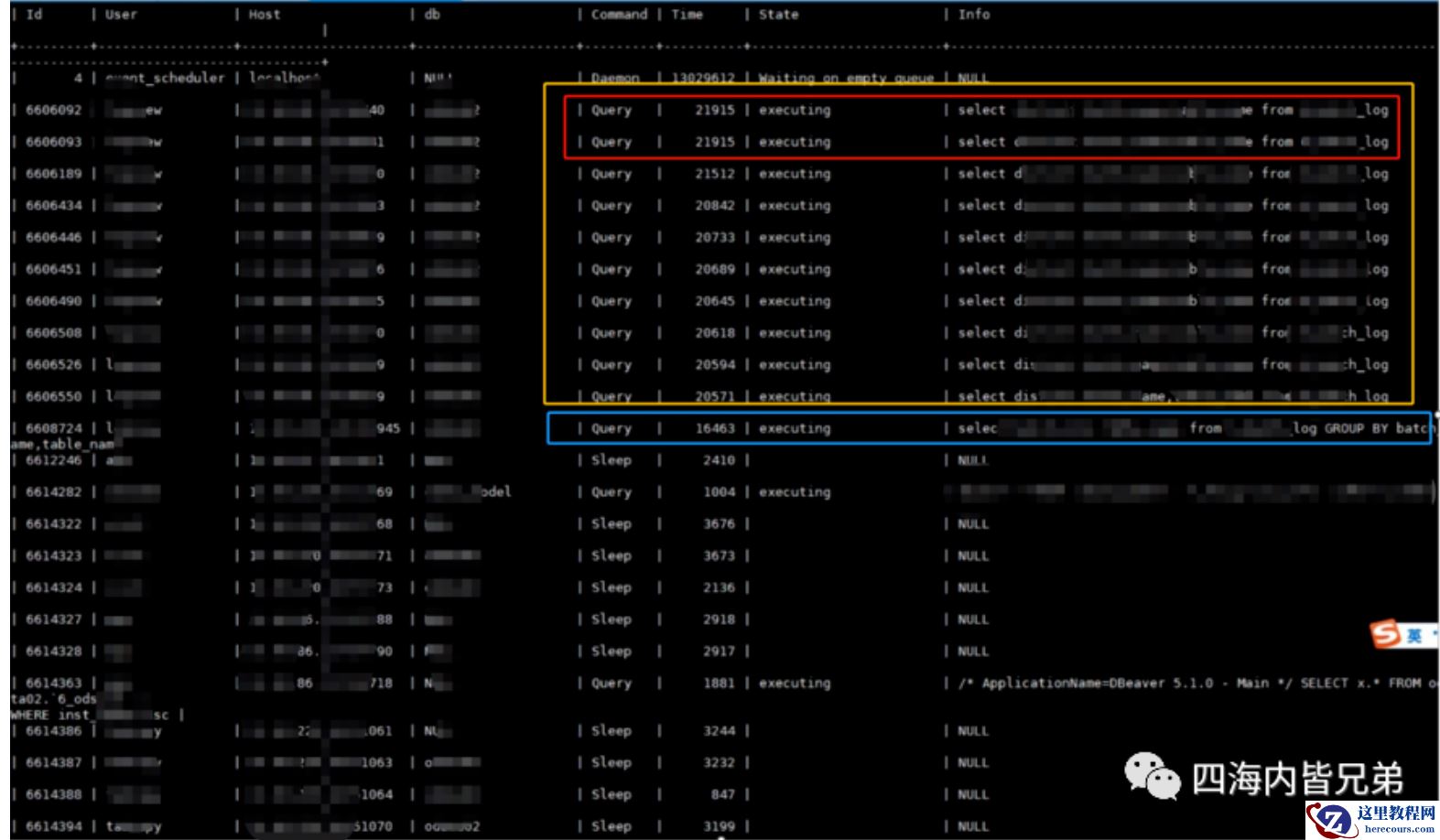Select the time value 13029612
This screenshot has height=840, width=1440.
coord(703,78)
